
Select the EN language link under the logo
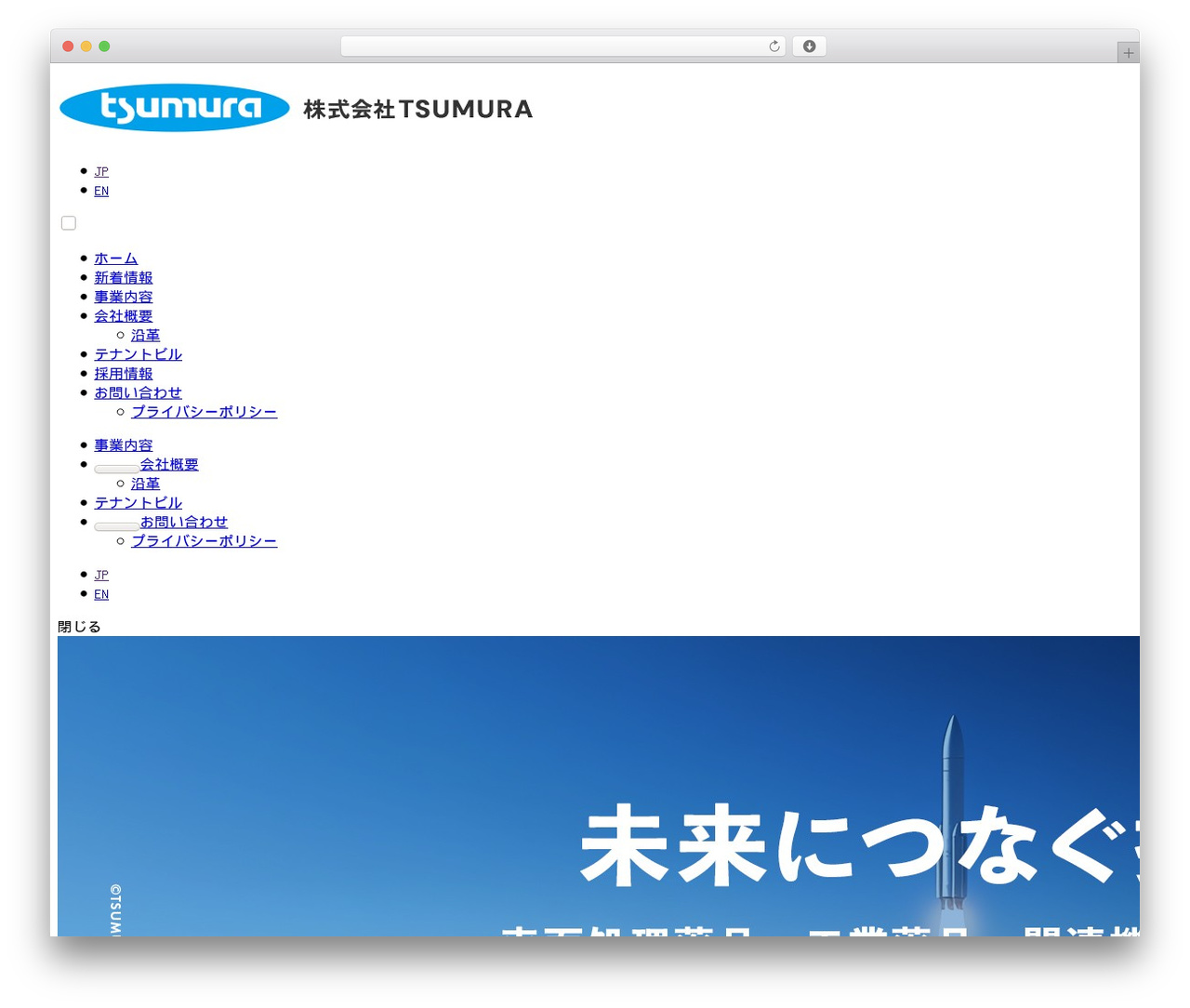point(101,191)
